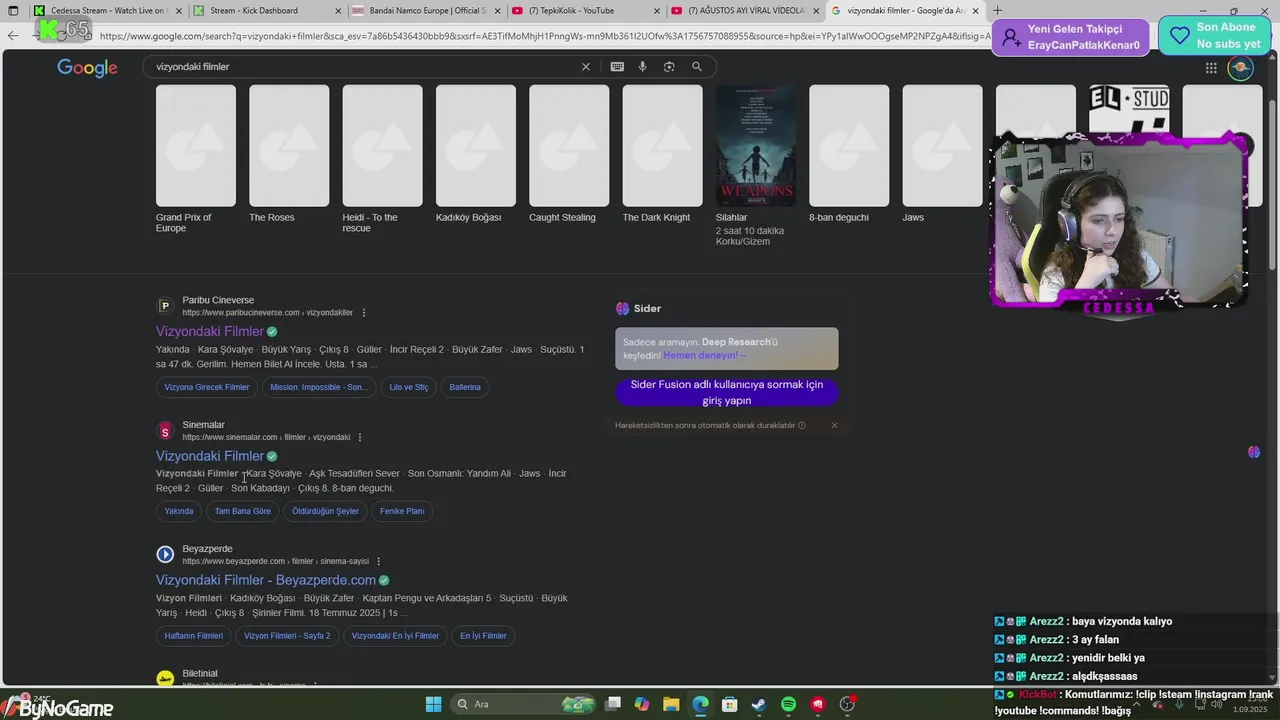The width and height of the screenshot is (1280, 720).
Task: Open The Roses movie card
Action: (289, 154)
